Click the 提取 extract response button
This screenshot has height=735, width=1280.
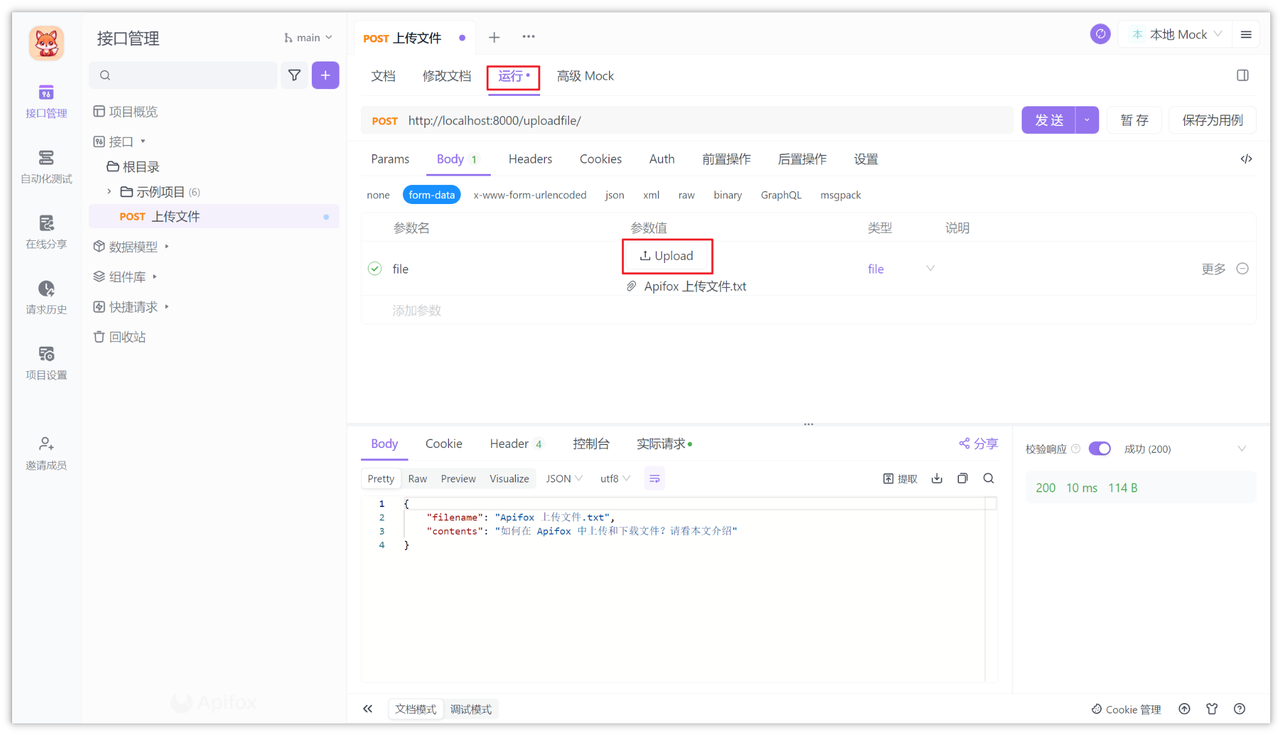point(900,479)
